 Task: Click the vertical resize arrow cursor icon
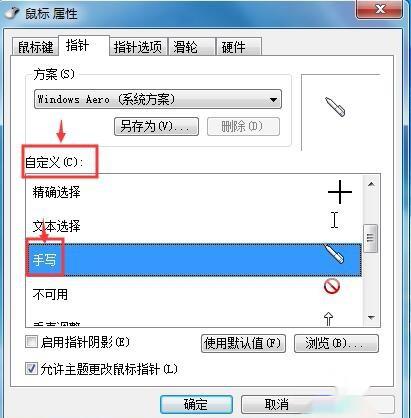(328, 319)
